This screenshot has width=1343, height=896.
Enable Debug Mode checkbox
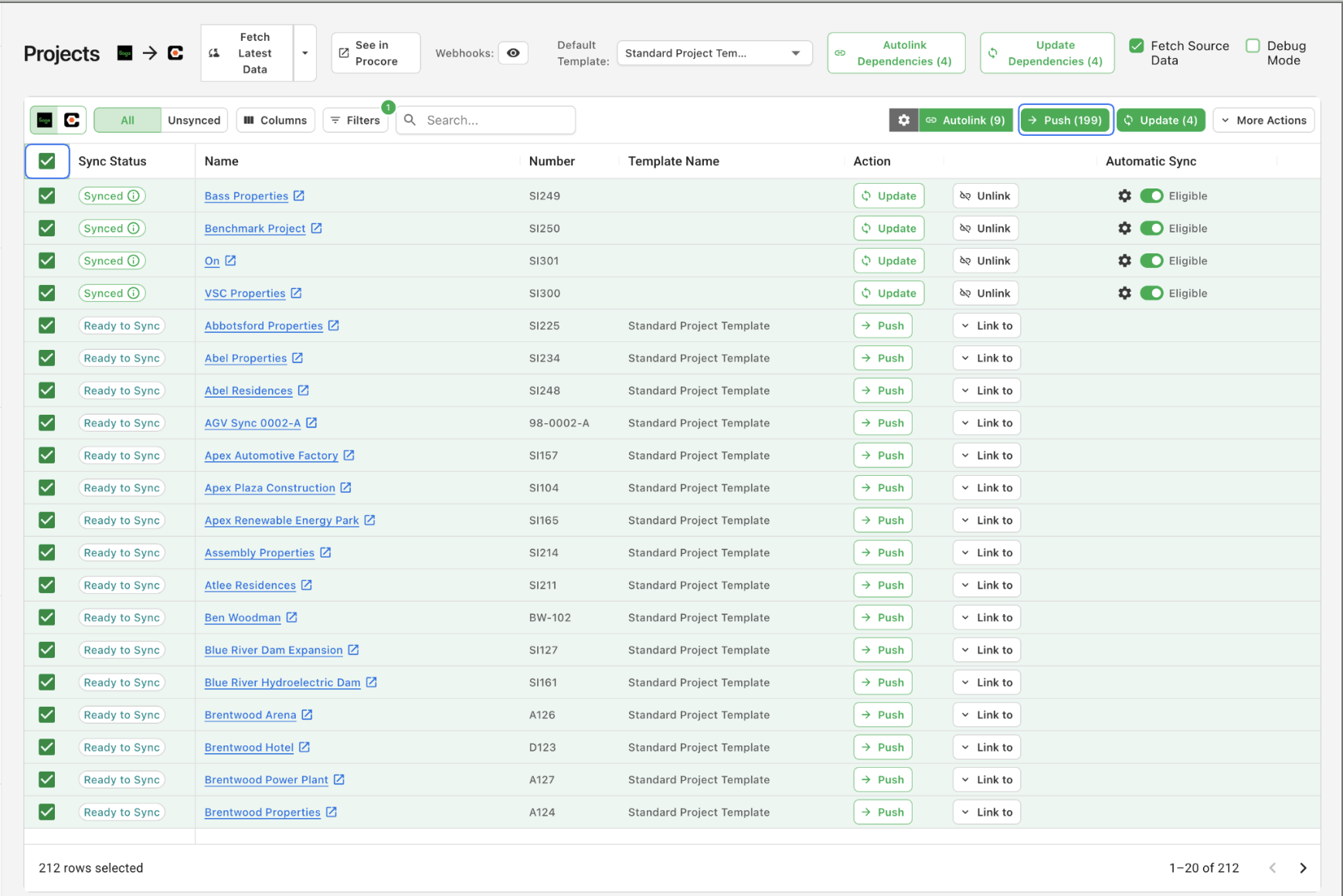coord(1253,46)
